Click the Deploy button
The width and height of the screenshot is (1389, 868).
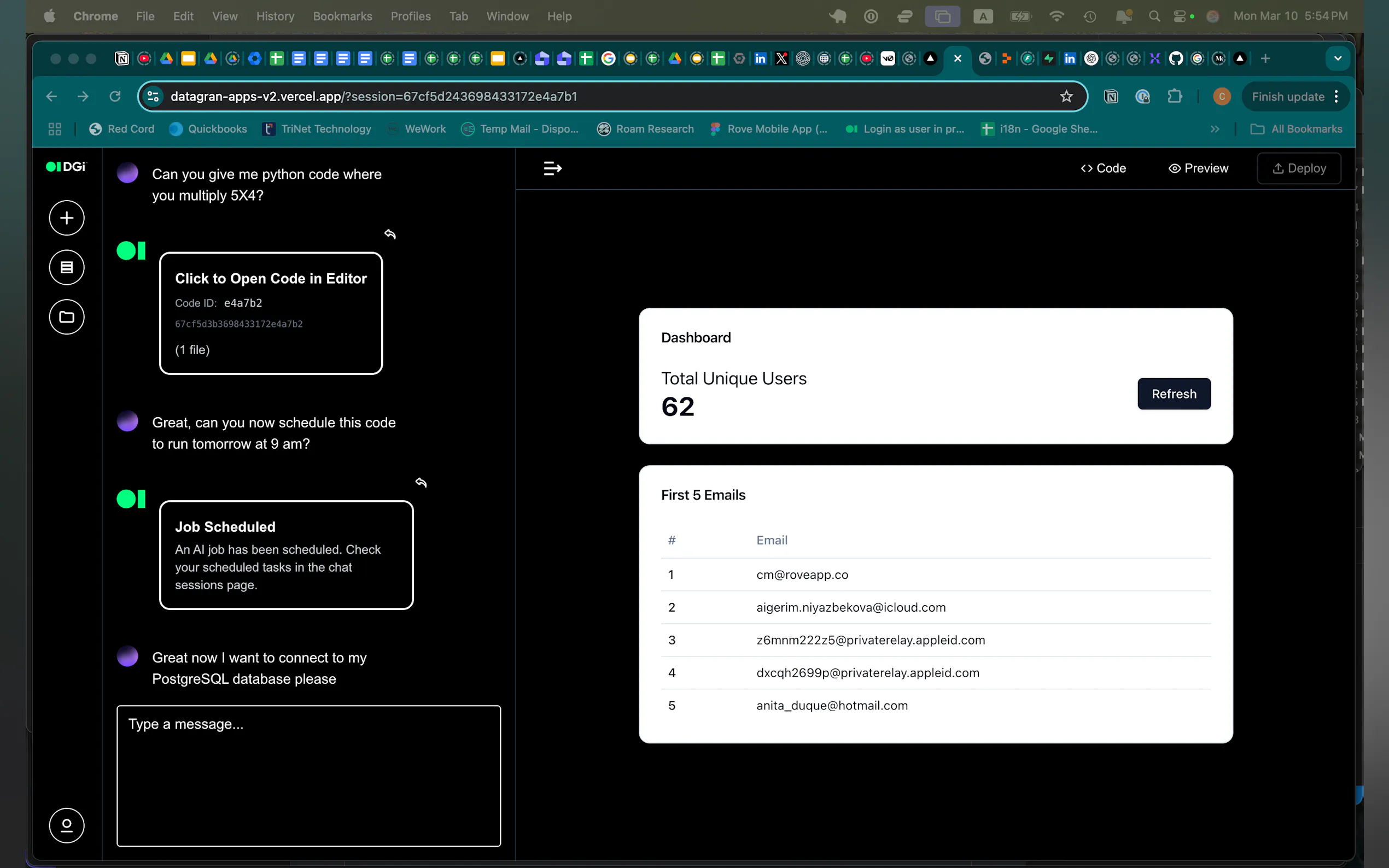point(1299,168)
